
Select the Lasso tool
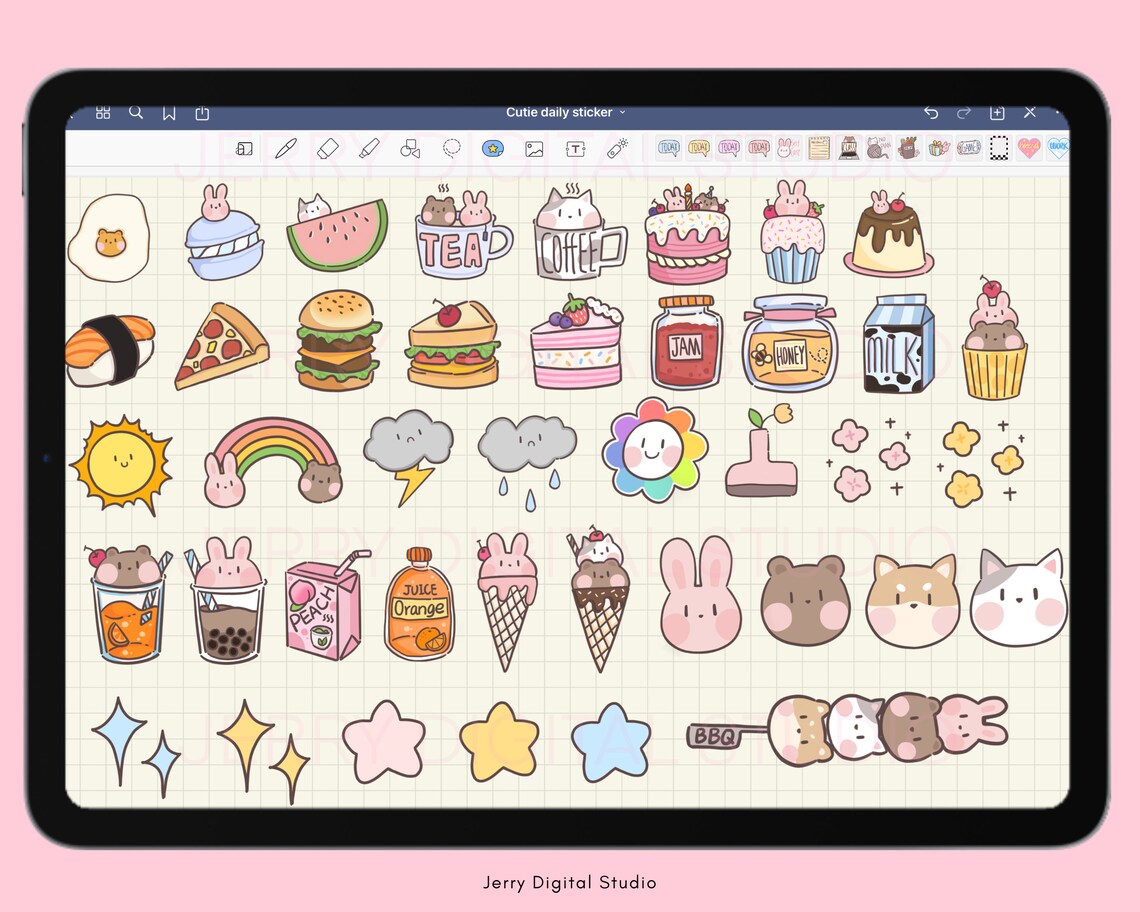tap(451, 148)
